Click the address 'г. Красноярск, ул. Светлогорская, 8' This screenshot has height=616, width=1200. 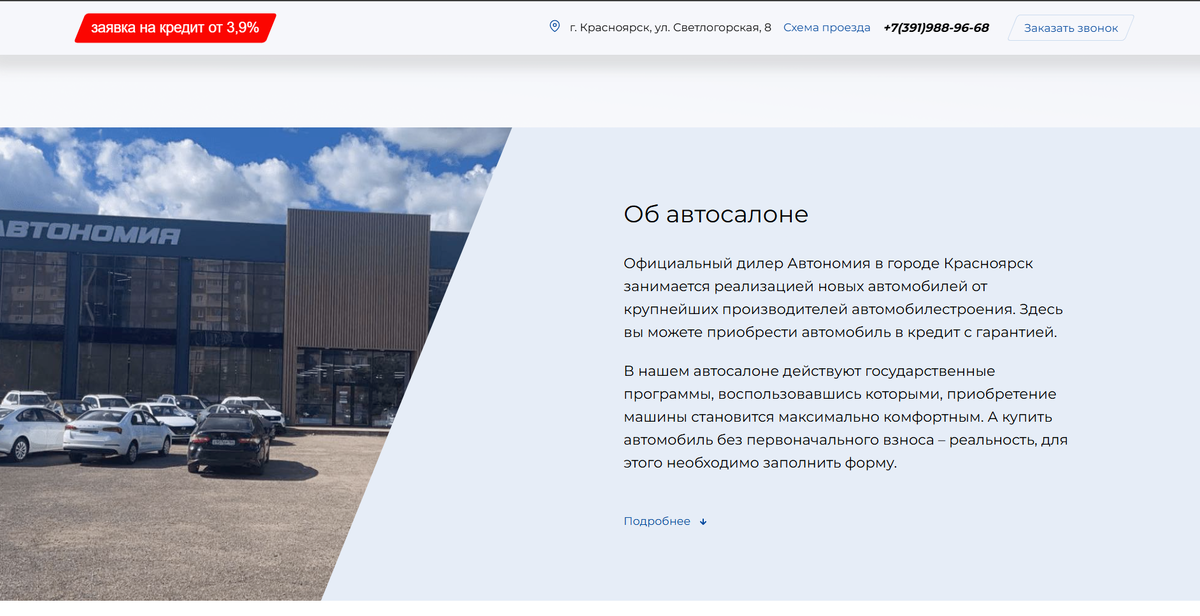click(670, 28)
